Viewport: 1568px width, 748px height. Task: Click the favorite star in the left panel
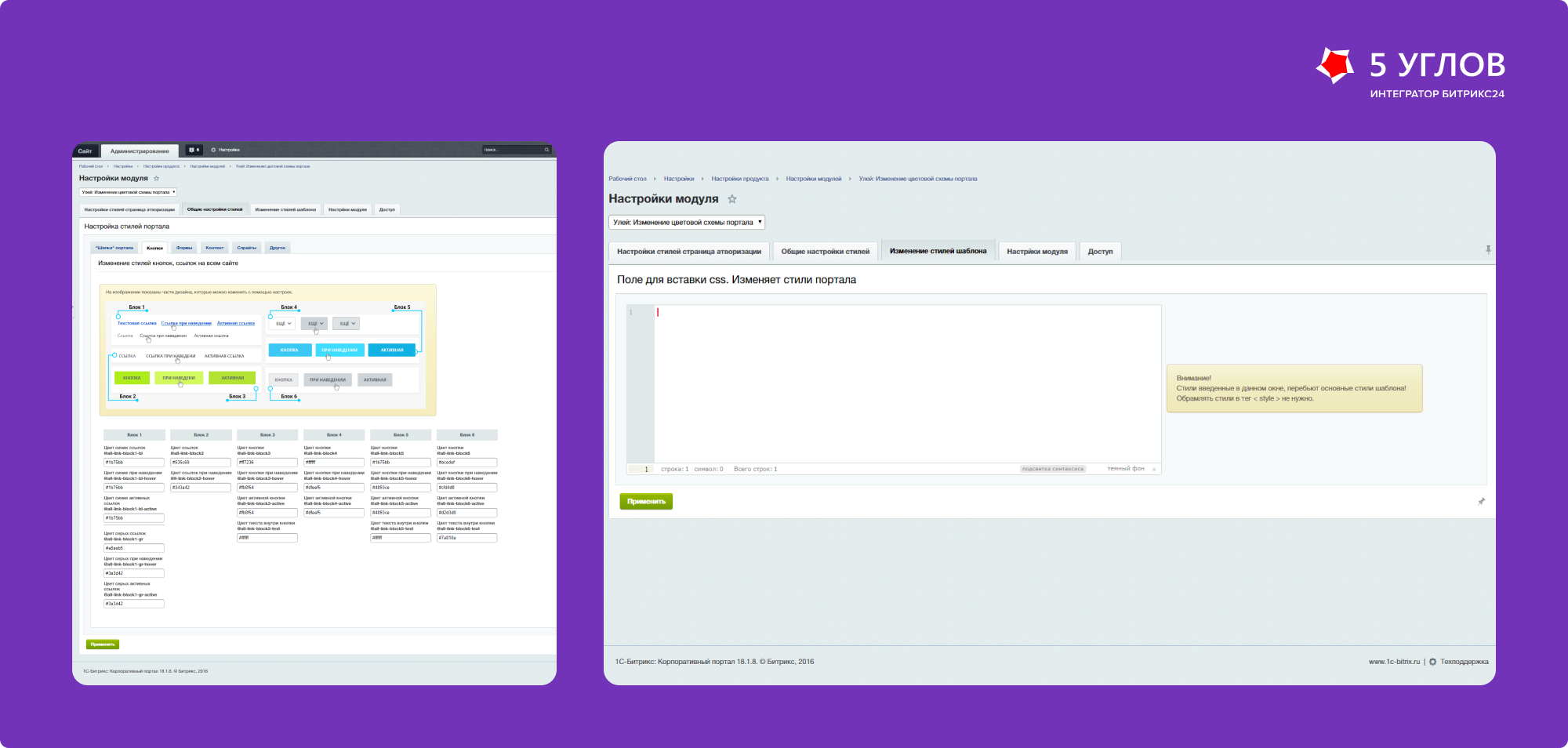click(156, 179)
